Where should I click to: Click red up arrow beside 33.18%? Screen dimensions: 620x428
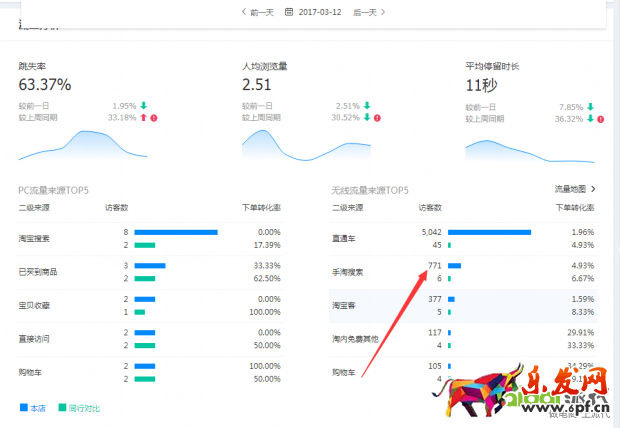pos(143,118)
